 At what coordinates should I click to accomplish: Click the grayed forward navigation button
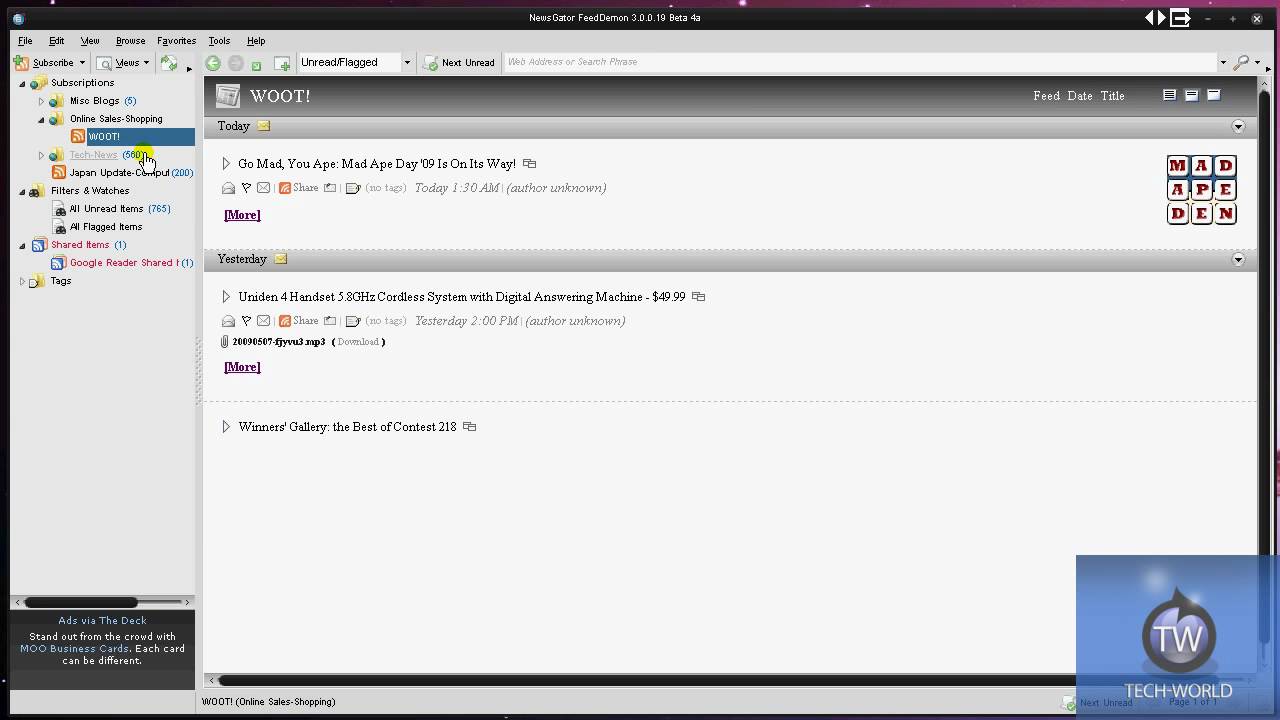click(x=236, y=63)
